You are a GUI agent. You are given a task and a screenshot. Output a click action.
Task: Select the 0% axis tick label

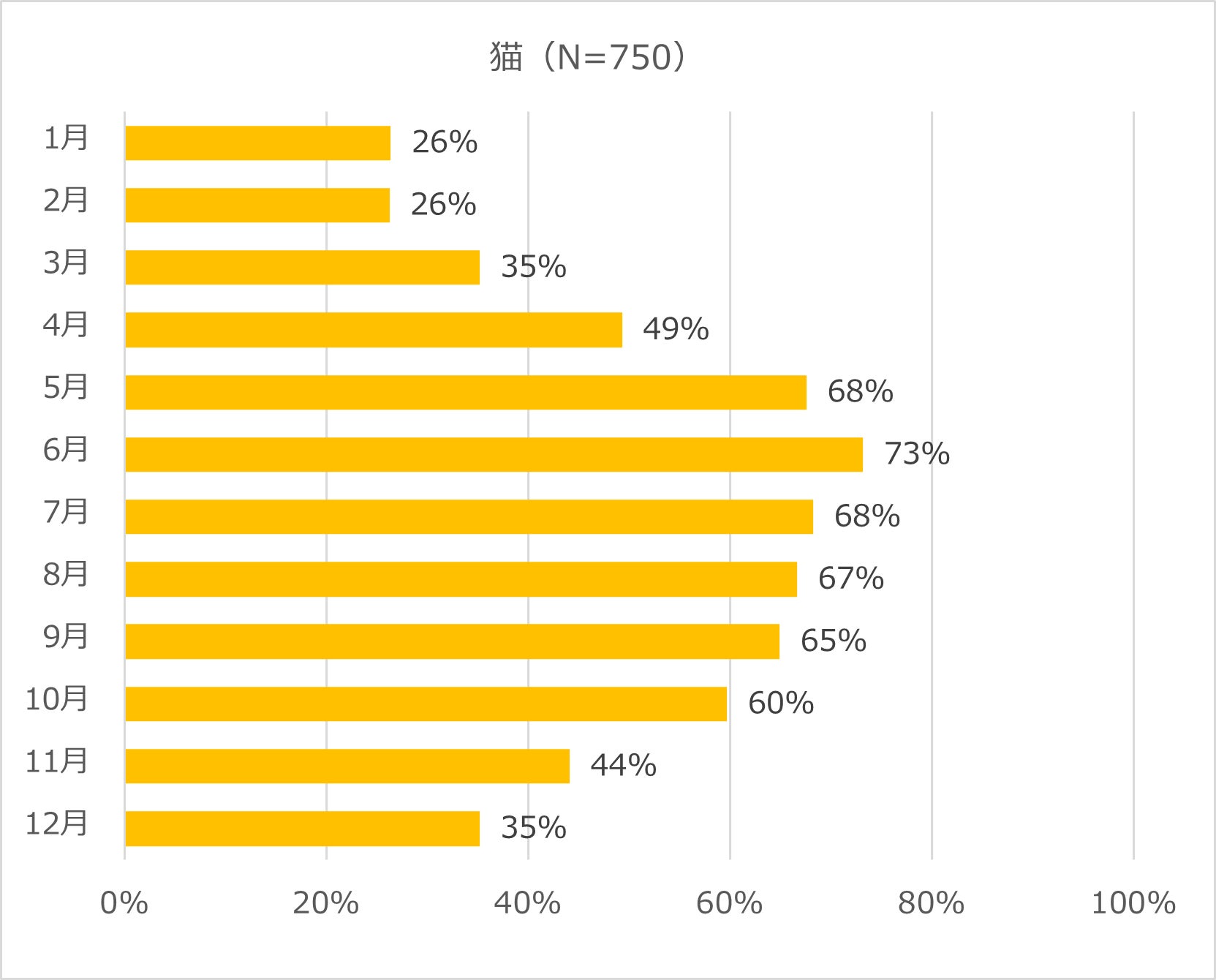pos(124,904)
